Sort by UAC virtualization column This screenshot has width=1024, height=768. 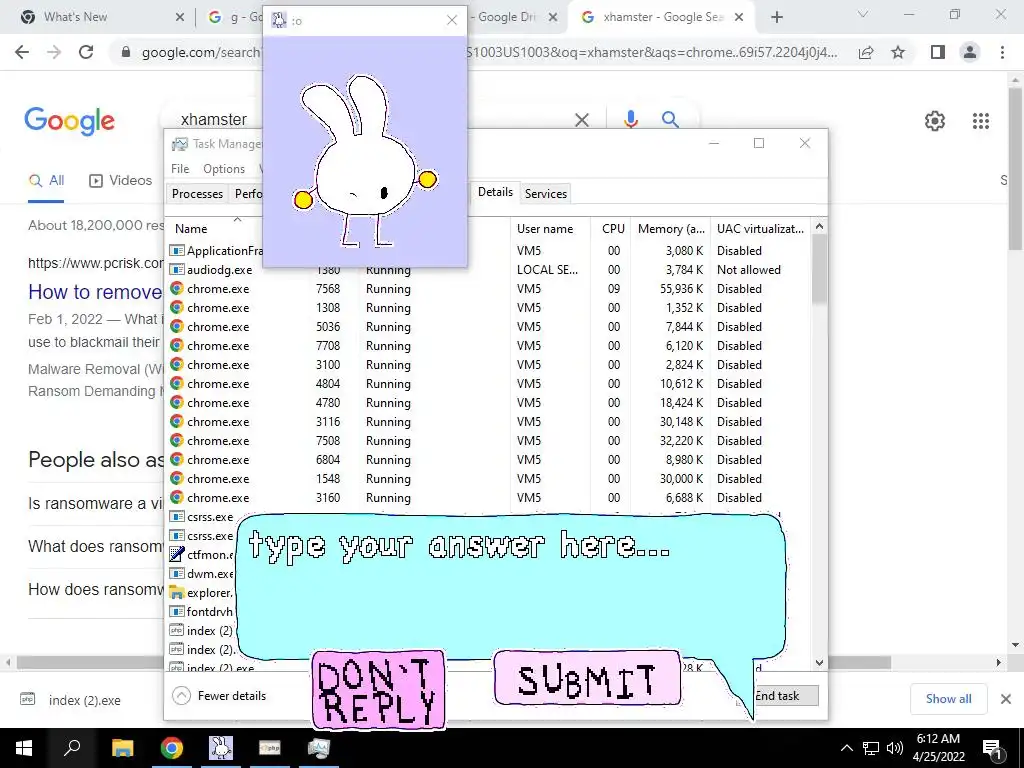(760, 229)
